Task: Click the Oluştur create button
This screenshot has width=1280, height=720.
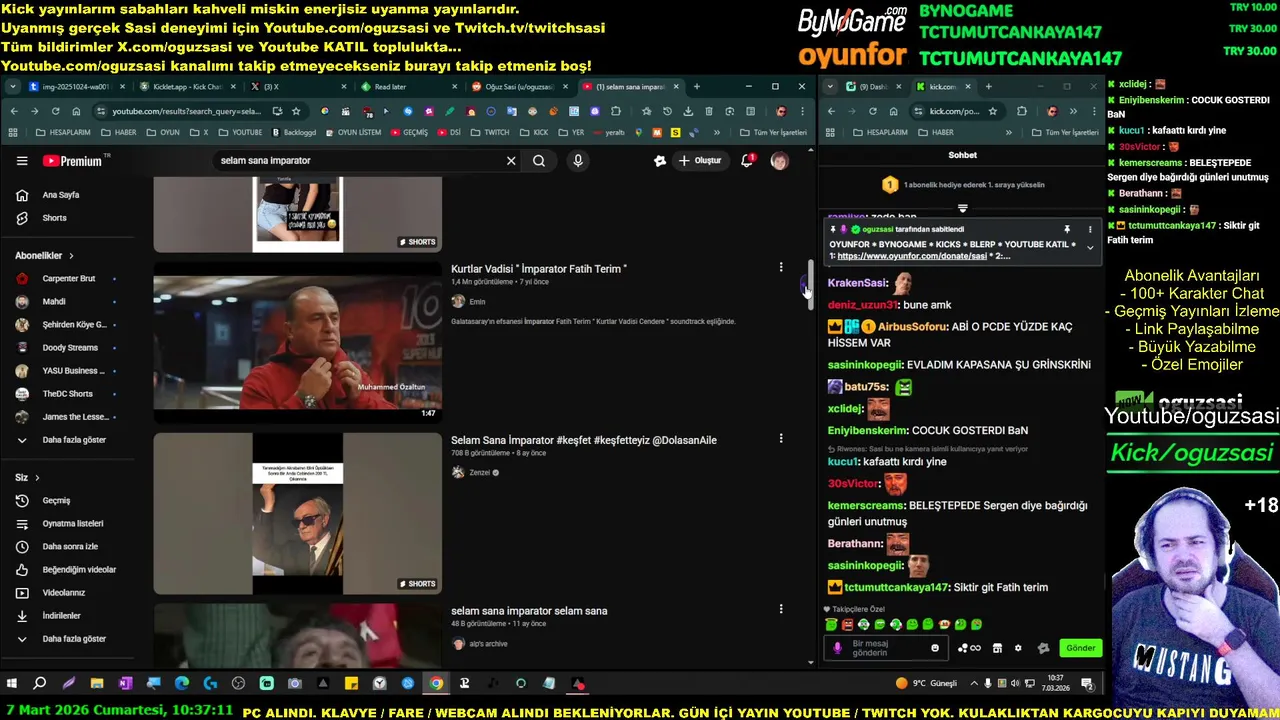Action: 699,161
